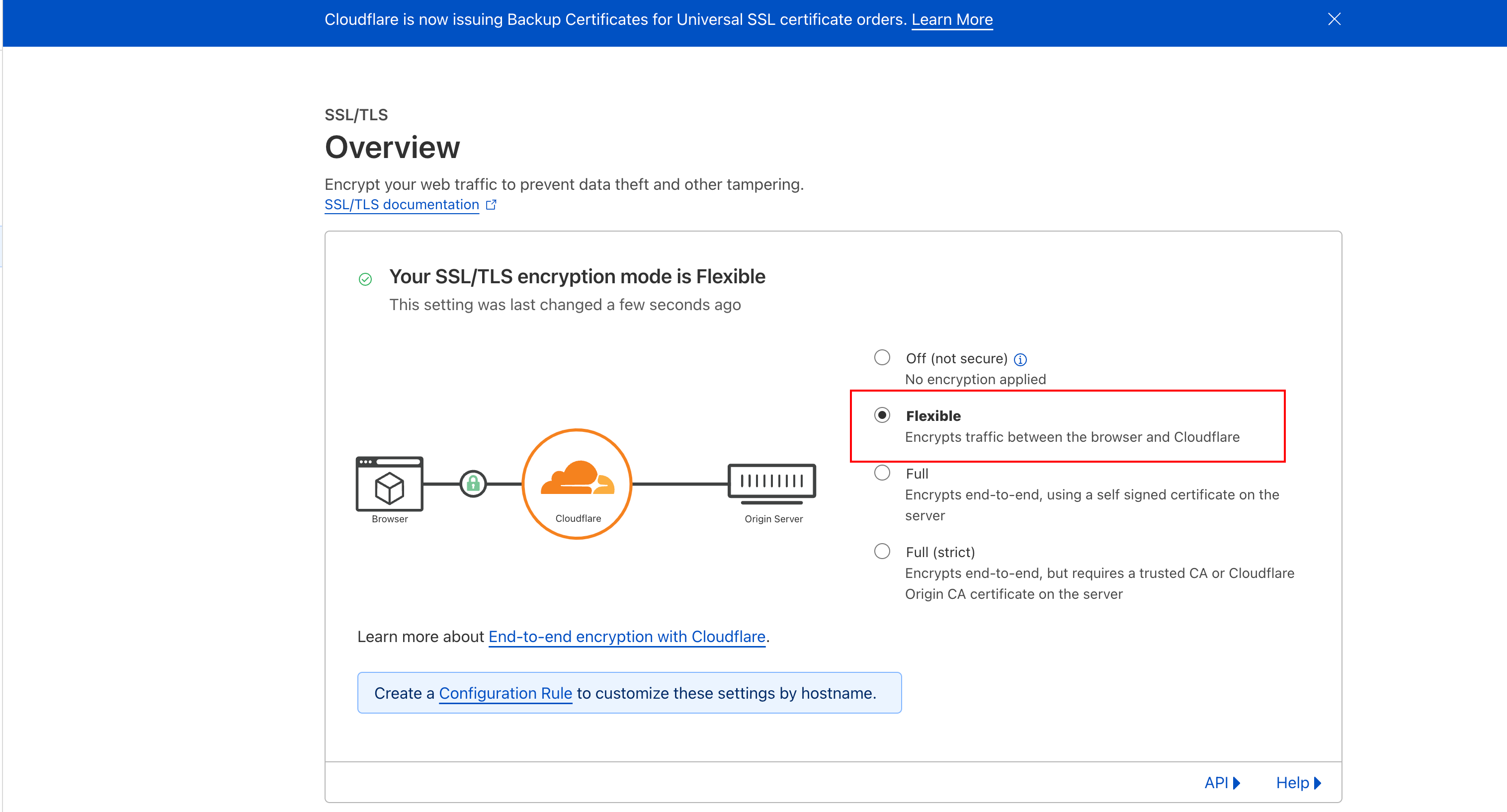Click the green checkmark status icon

[365, 279]
